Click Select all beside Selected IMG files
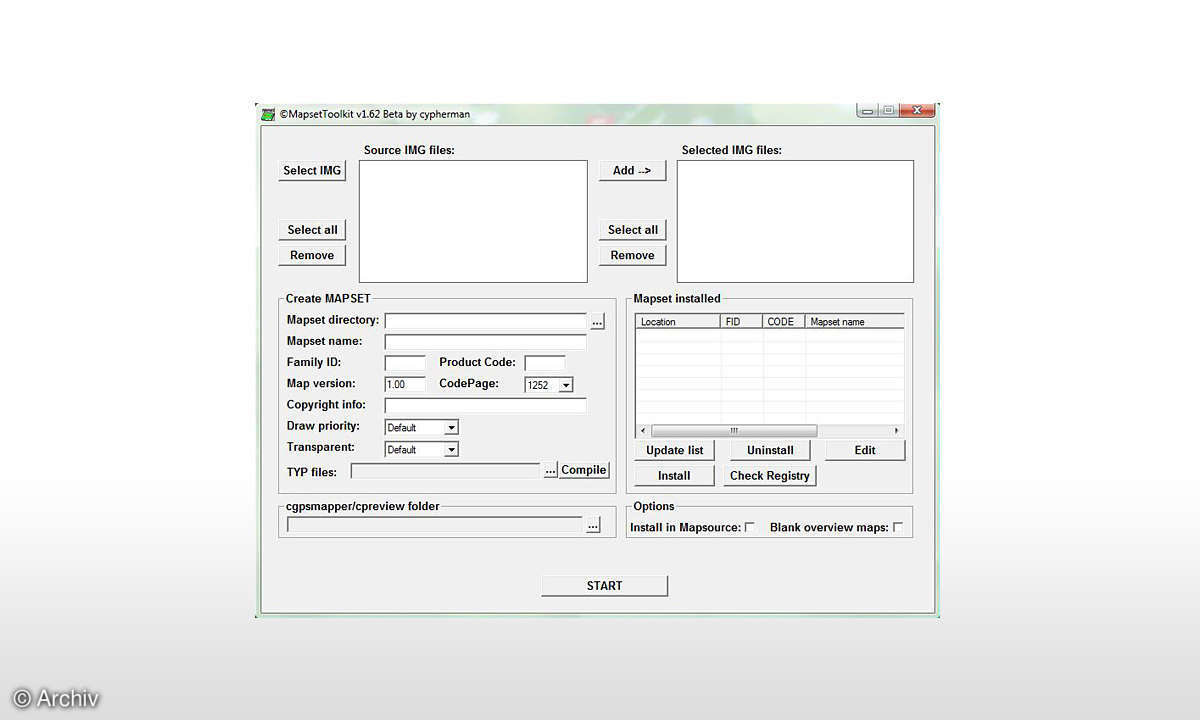This screenshot has height=720, width=1200. pyautogui.click(x=632, y=230)
